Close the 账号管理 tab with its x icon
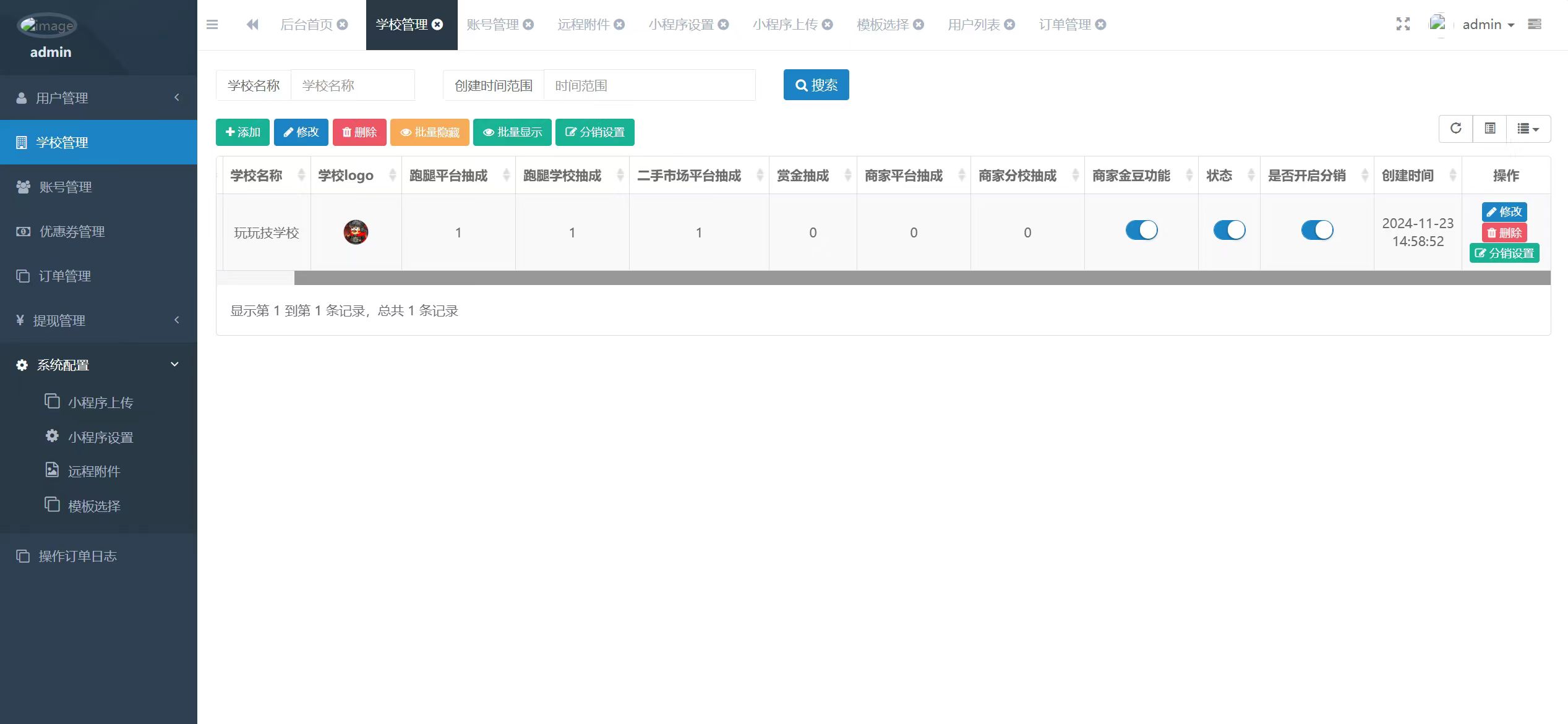The image size is (1568, 724). point(528,25)
